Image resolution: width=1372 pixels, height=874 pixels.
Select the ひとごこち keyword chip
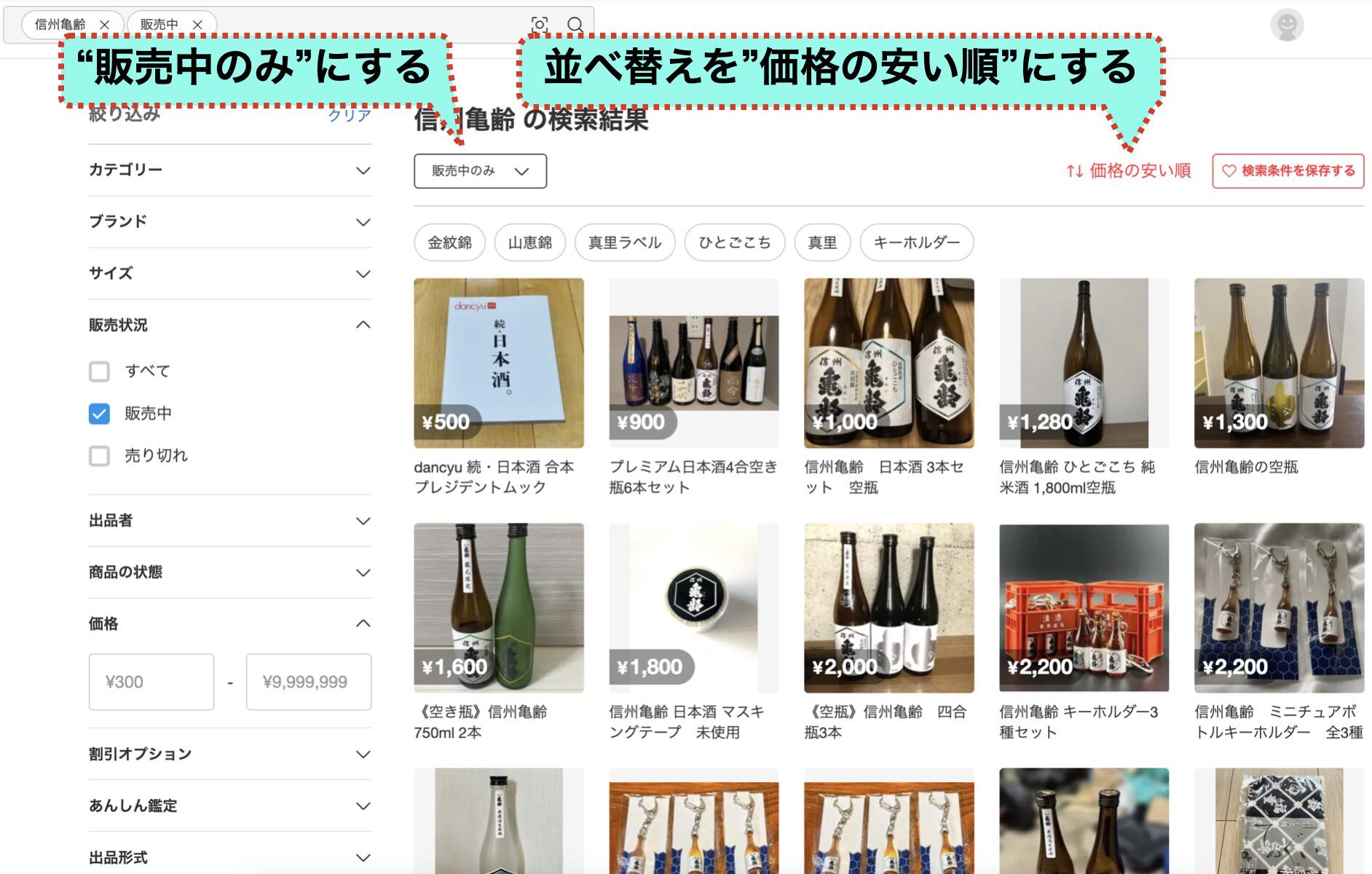[x=735, y=243]
